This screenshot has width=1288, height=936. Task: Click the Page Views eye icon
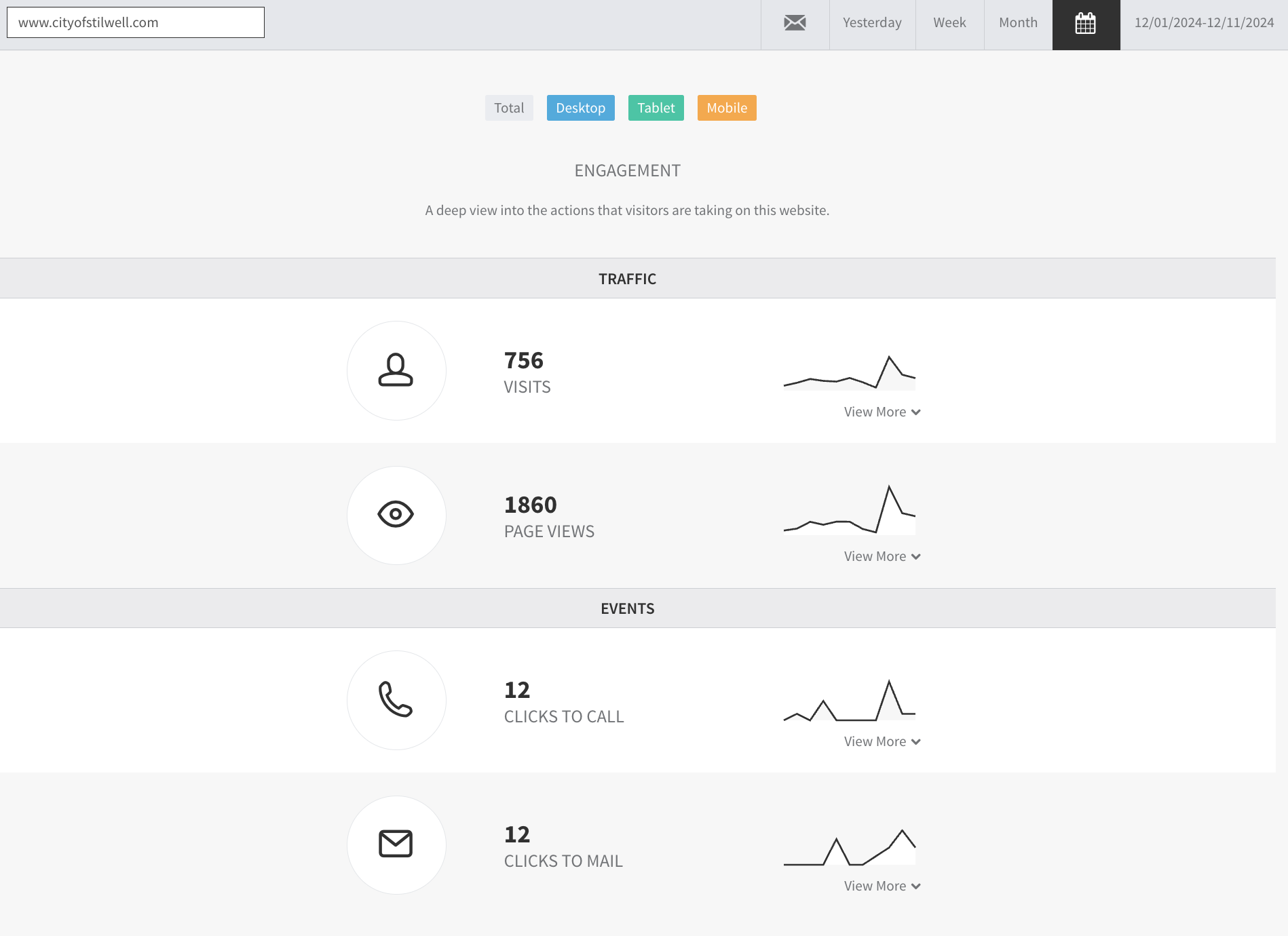click(x=396, y=515)
